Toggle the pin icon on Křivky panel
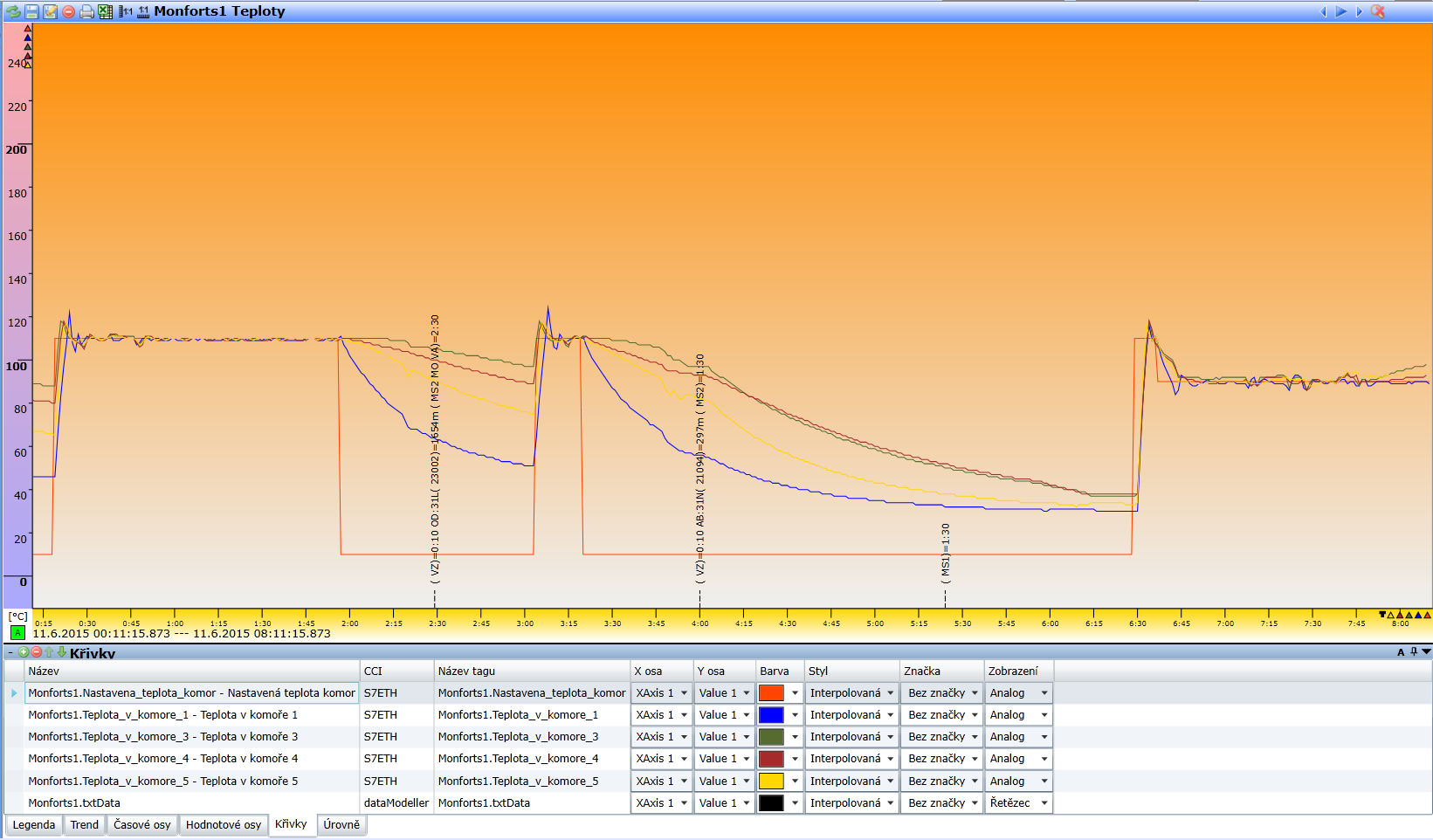 1414,652
